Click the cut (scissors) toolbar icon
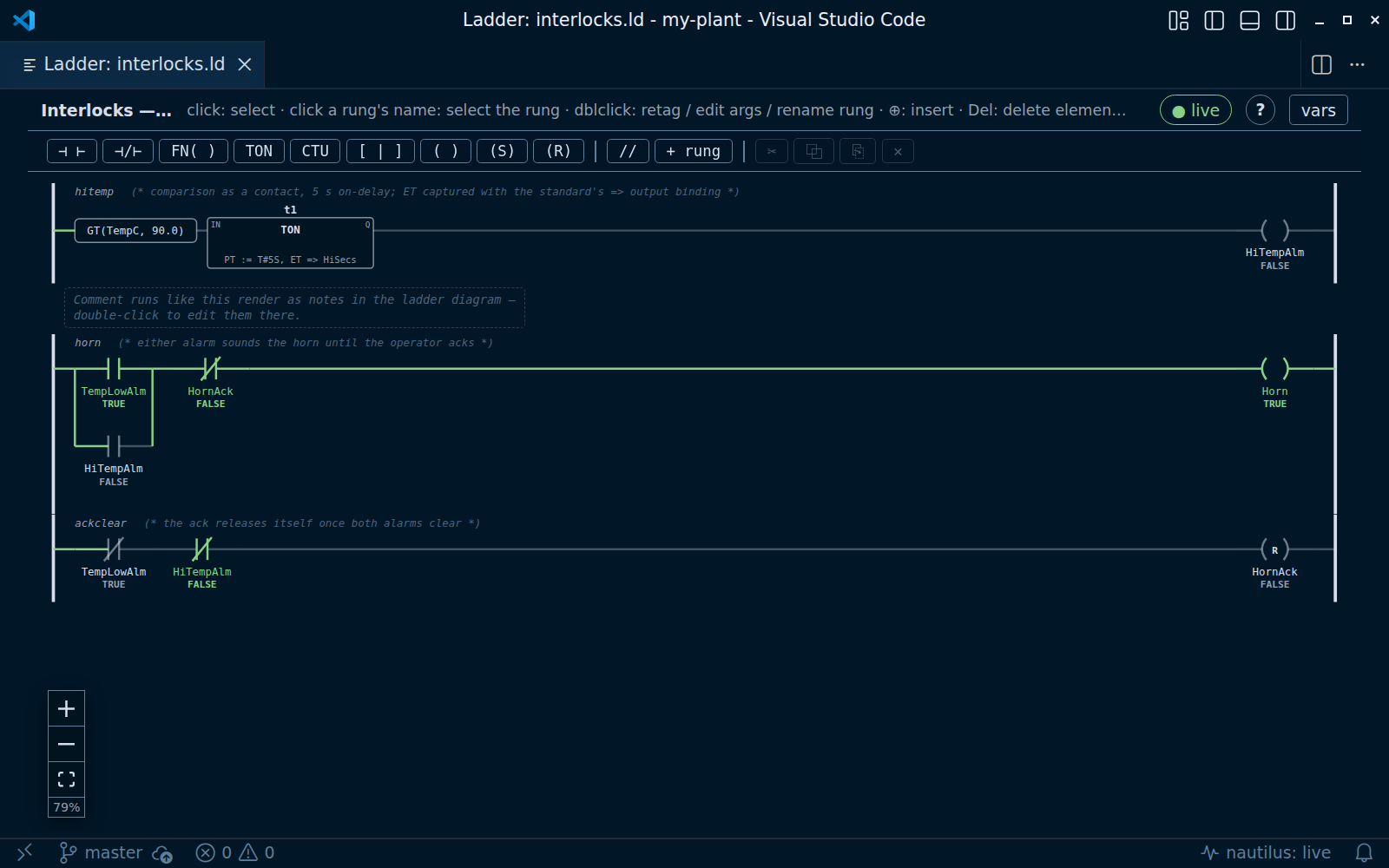Screen dimensions: 1389x868 click(772, 151)
